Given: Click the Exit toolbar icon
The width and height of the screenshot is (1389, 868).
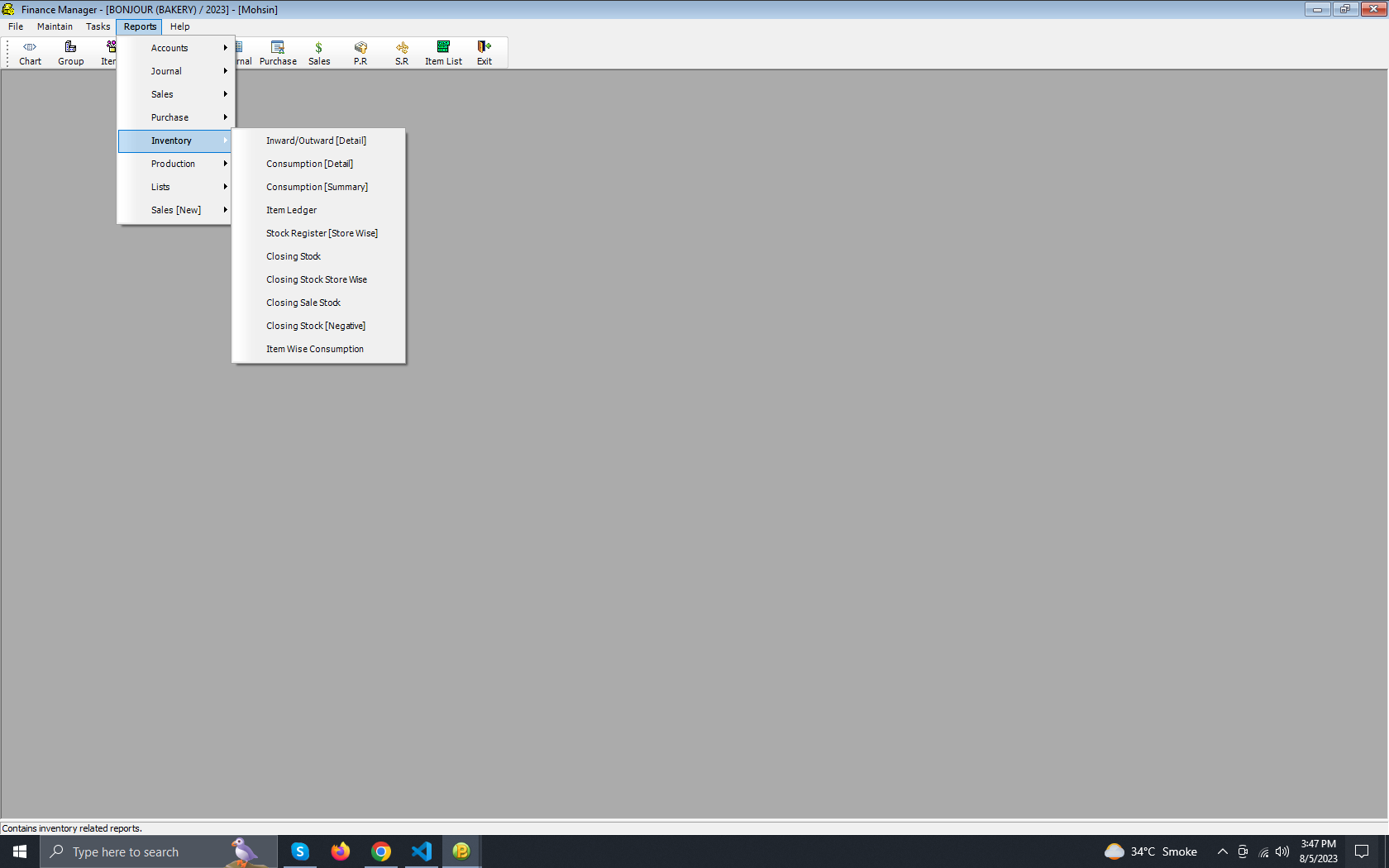Looking at the screenshot, I should pos(484,53).
